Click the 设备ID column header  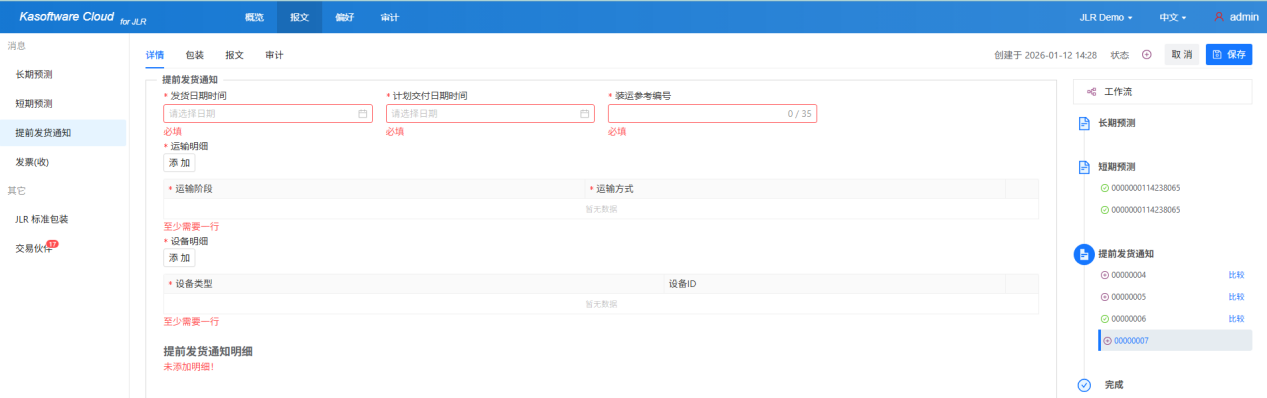click(834, 284)
